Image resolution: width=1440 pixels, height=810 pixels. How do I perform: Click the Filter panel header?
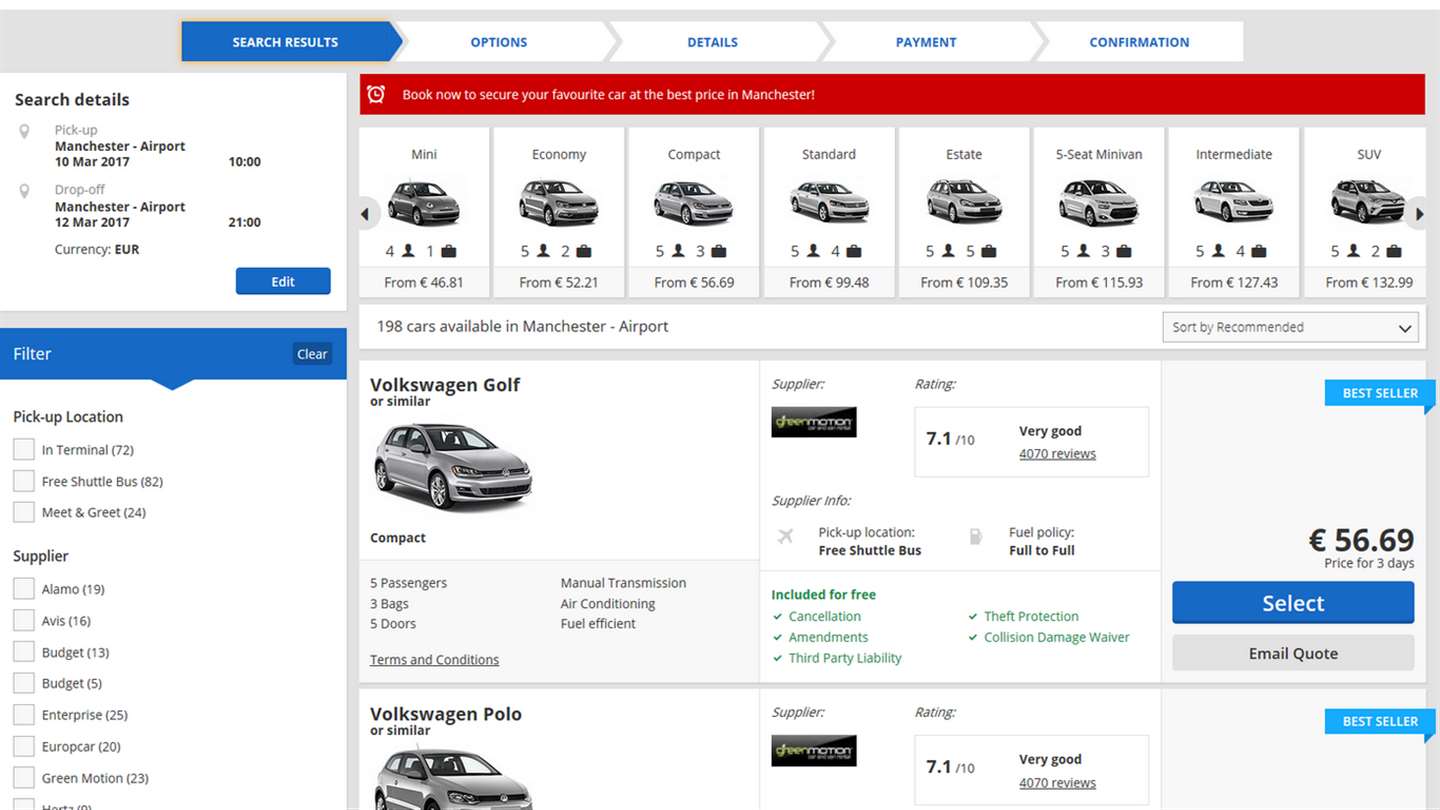(x=173, y=354)
